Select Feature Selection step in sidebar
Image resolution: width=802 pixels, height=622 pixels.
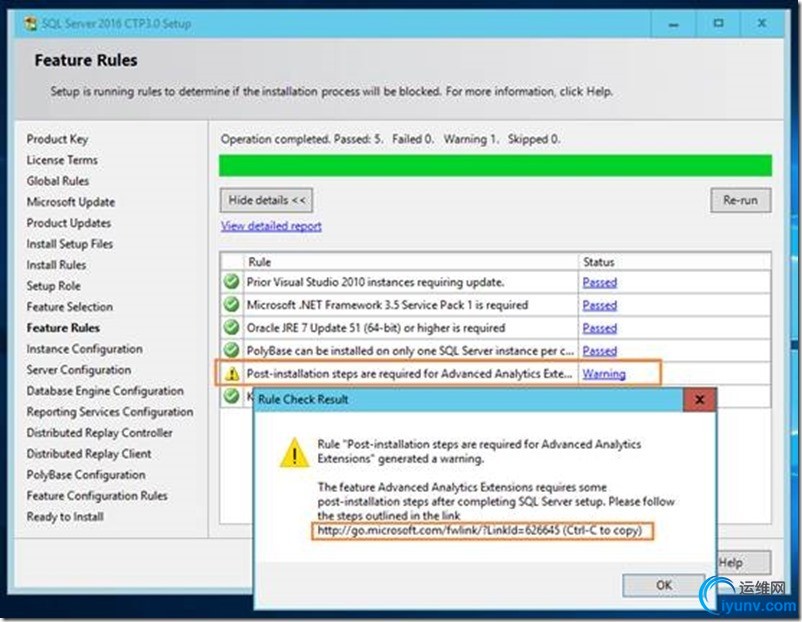(x=70, y=307)
